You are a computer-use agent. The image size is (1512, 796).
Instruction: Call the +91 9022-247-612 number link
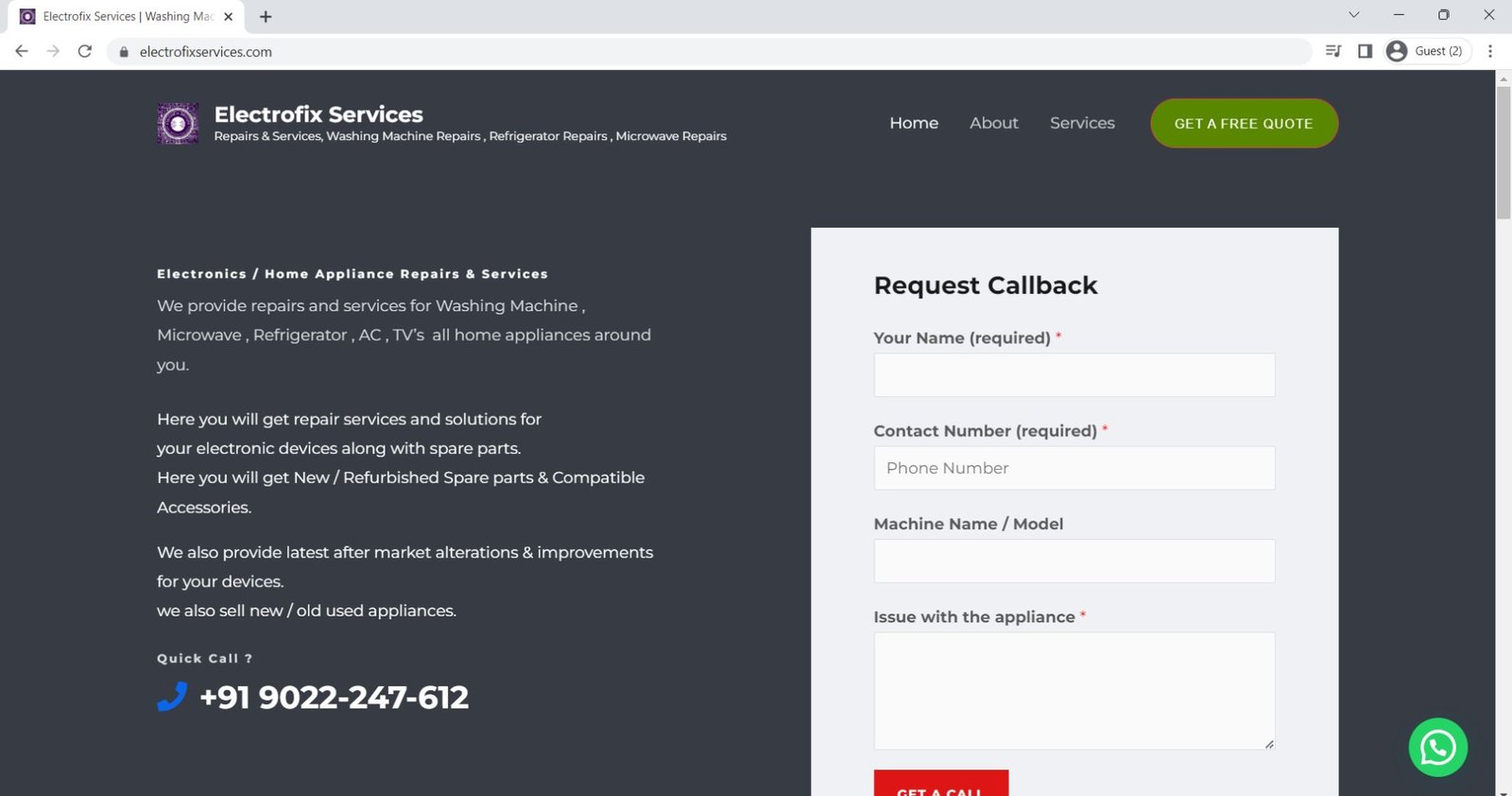(334, 698)
